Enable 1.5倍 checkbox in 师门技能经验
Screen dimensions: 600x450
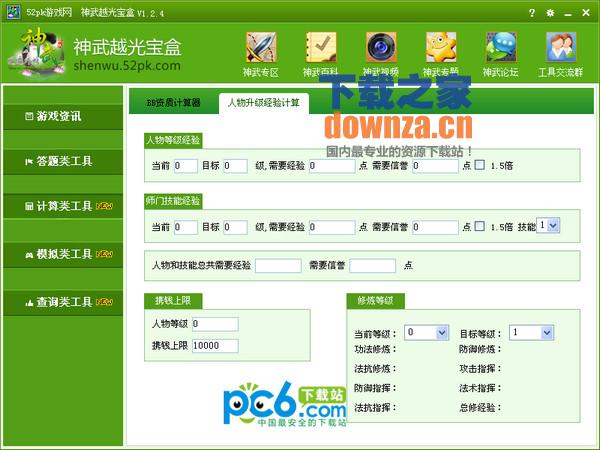[x=480, y=227]
